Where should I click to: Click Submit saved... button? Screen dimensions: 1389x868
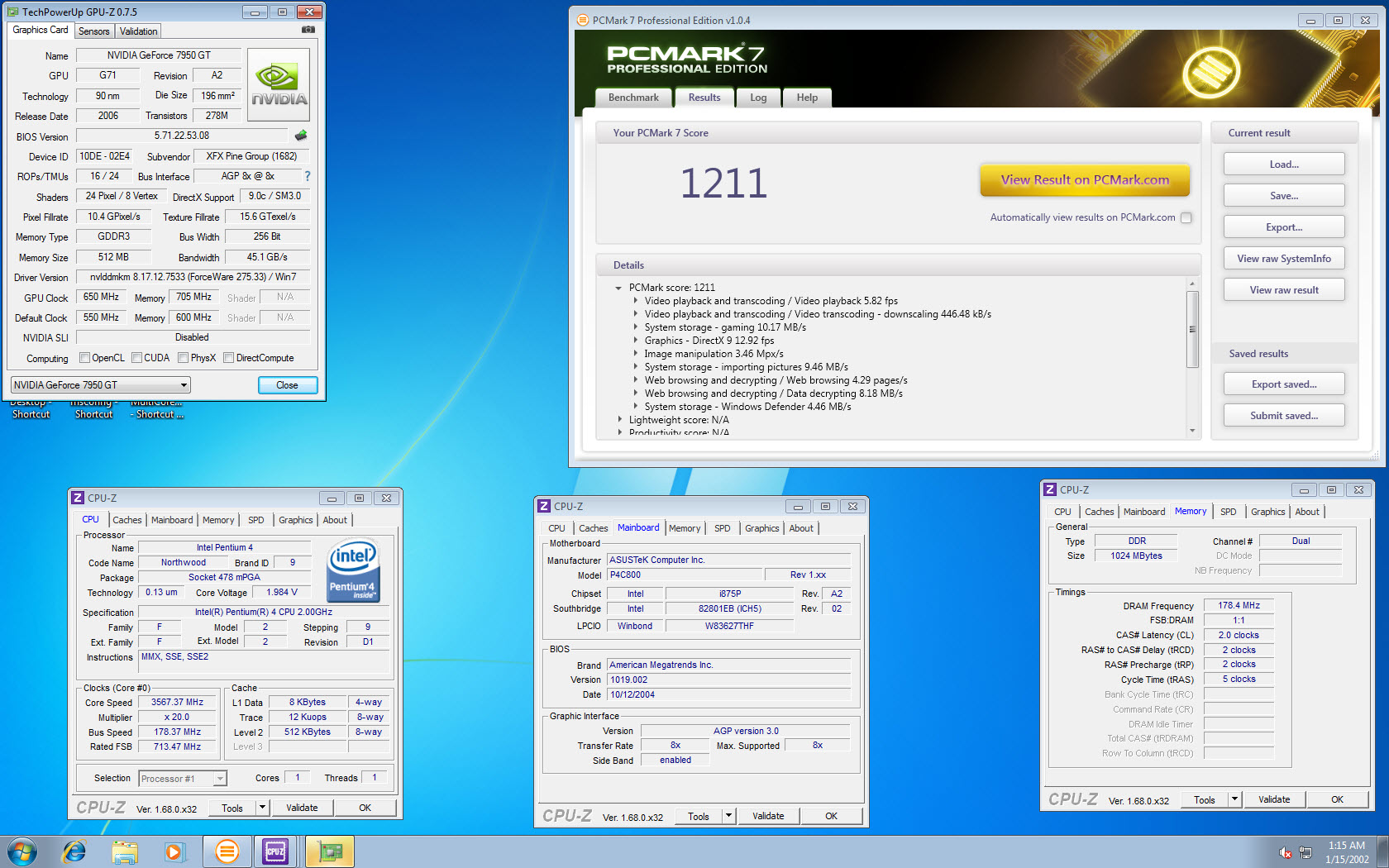[x=1284, y=416]
